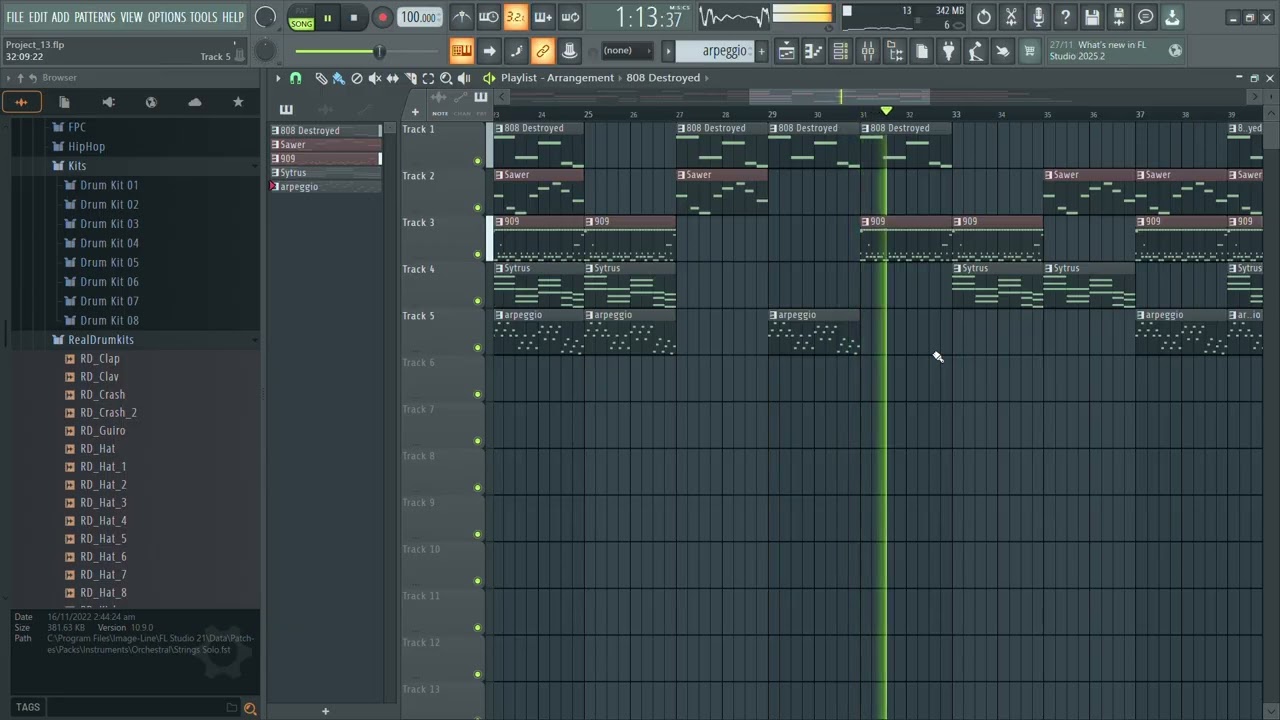Open the arpeggio pattern selector
This screenshot has height=720, width=1280.
[x=715, y=51]
